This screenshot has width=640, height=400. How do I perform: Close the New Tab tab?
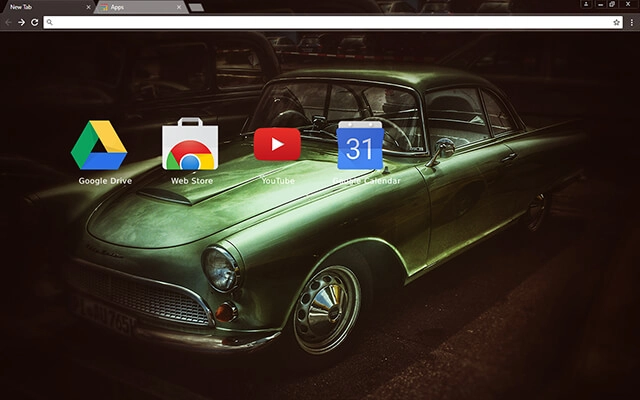click(x=88, y=7)
